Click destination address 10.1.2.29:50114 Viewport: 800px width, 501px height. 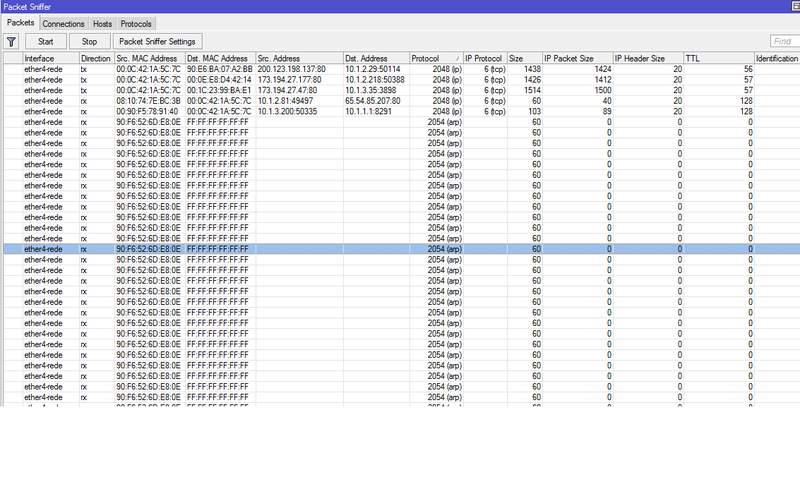(372, 69)
